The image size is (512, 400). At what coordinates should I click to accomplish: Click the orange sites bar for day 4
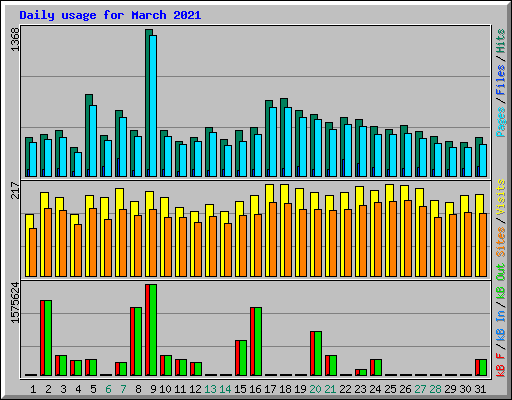(78, 250)
